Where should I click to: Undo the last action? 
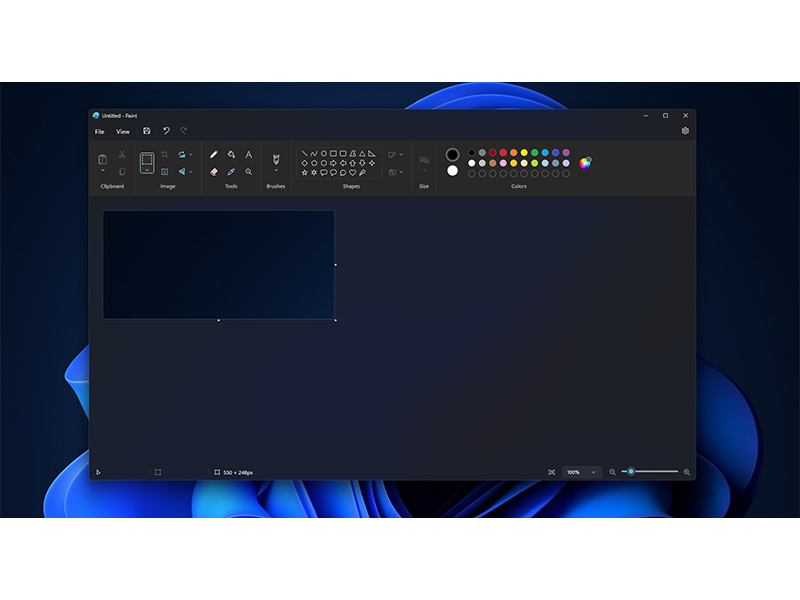tap(166, 131)
